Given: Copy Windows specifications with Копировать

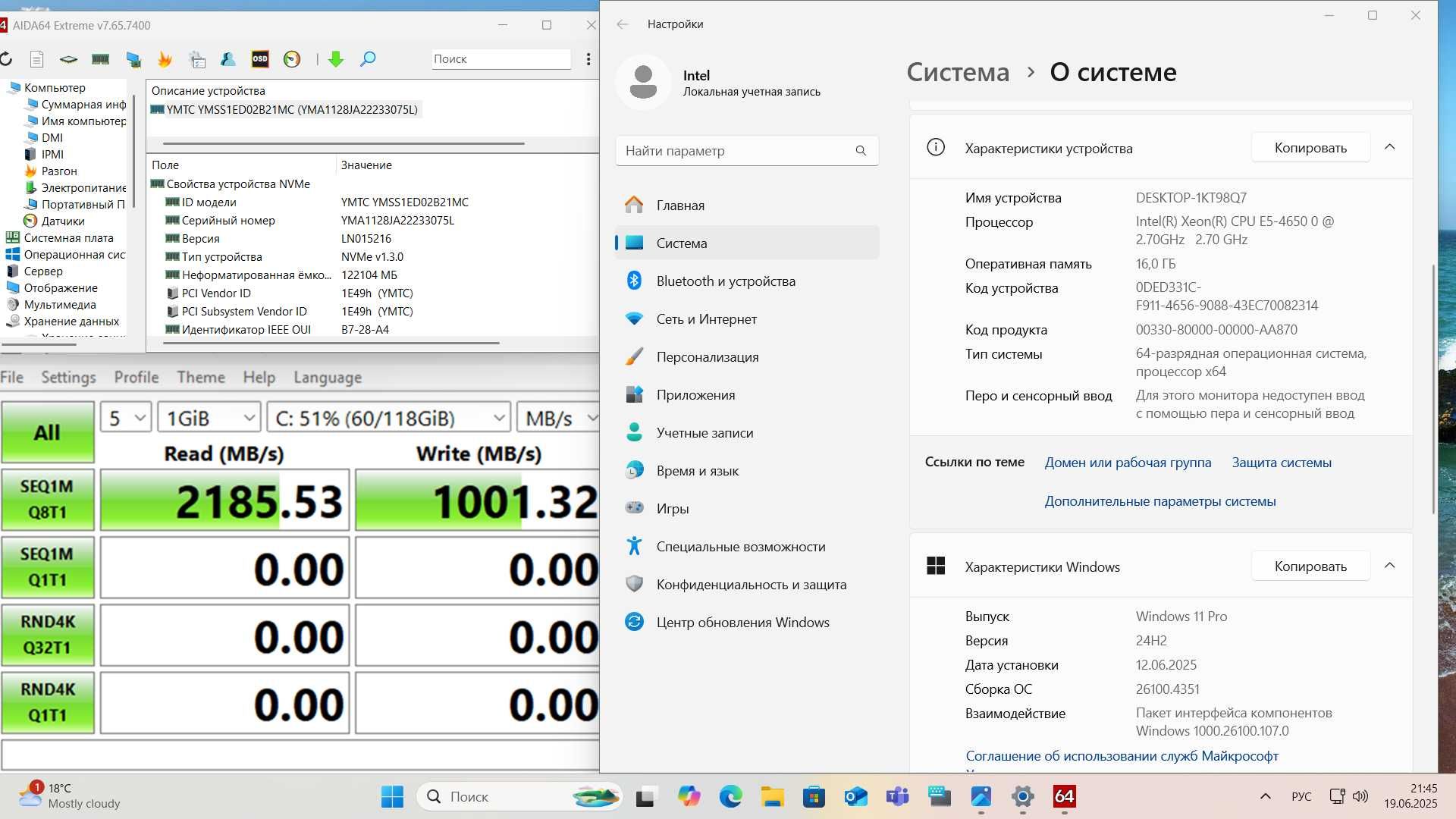Looking at the screenshot, I should coord(1310,566).
